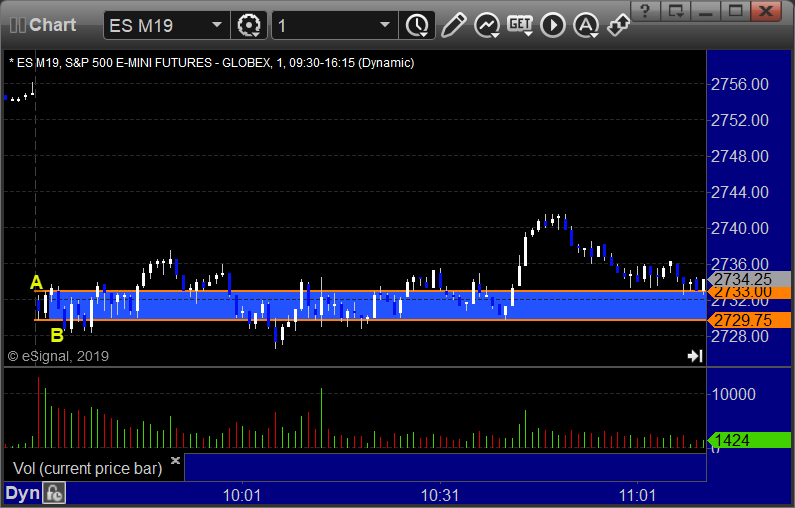Select the upper orange line at 2733.00

(370, 291)
